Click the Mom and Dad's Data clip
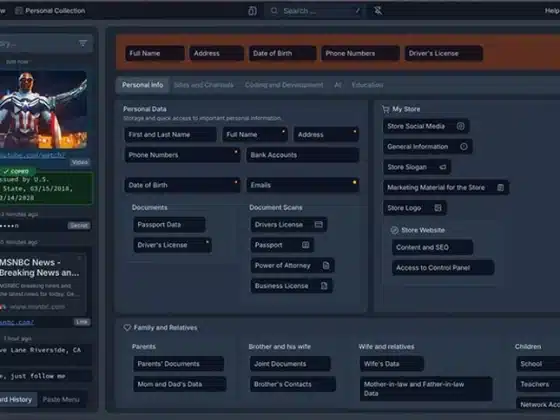 tap(180, 384)
